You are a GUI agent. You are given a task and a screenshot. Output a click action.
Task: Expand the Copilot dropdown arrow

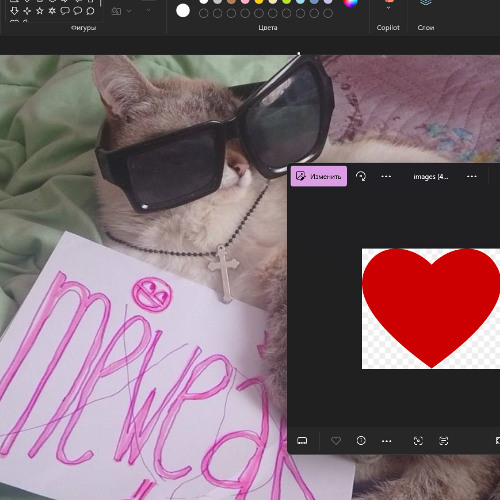pos(388,8)
